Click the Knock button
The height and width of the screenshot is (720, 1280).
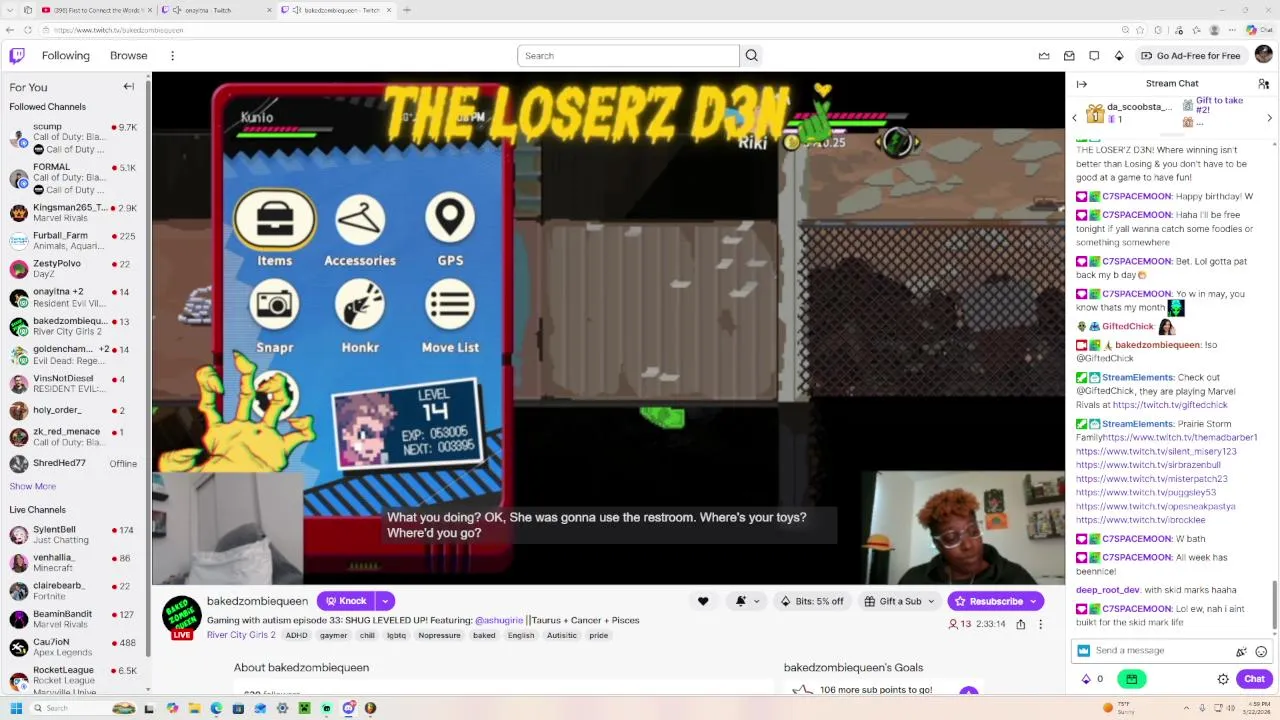tap(346, 601)
